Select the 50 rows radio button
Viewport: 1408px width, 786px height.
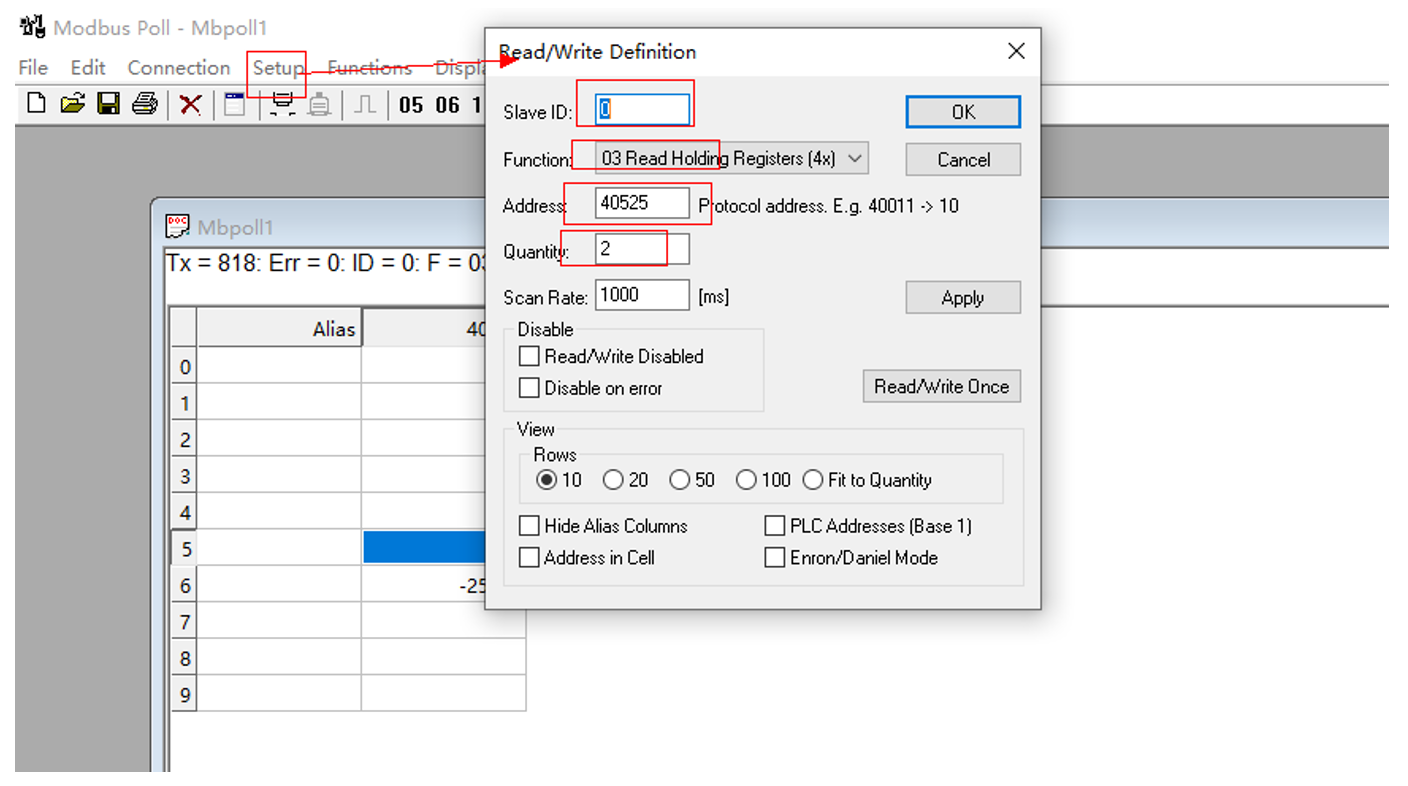pos(680,480)
